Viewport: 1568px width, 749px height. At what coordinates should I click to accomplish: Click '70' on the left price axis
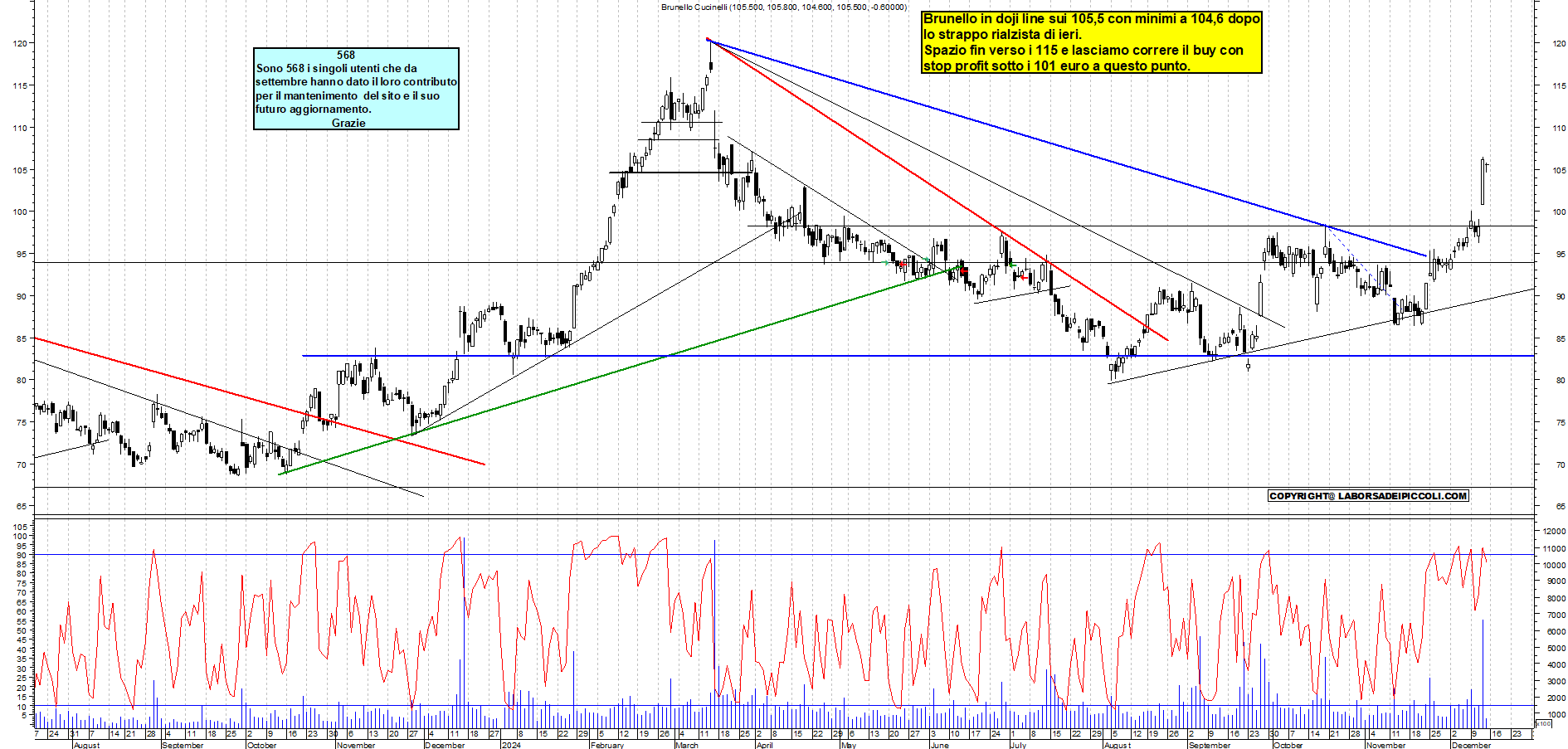pos(22,464)
